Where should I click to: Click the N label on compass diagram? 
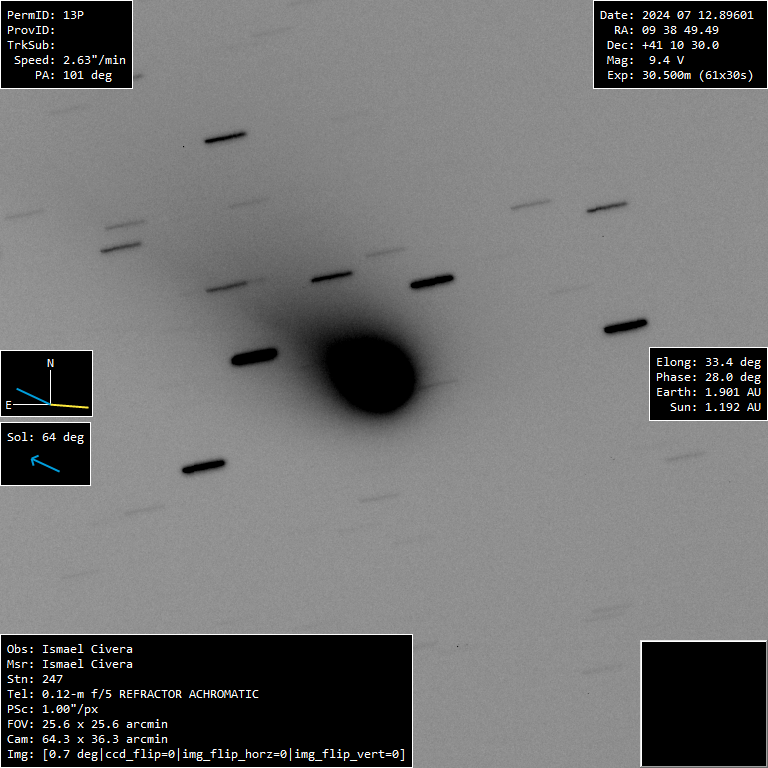50,363
